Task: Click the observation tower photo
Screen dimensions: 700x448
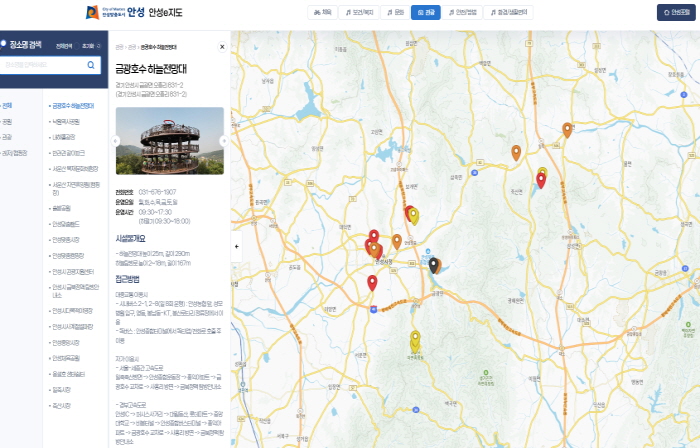Action: point(168,141)
